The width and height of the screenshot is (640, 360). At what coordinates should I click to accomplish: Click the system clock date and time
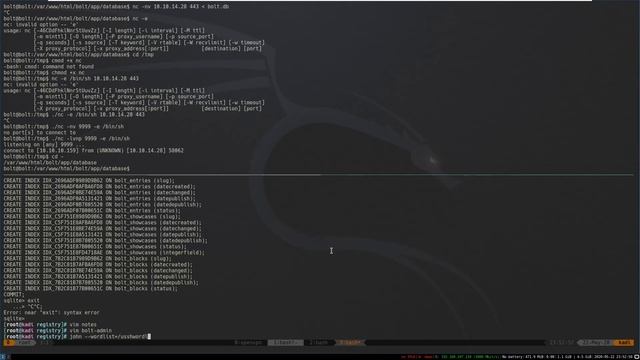(x=613, y=357)
